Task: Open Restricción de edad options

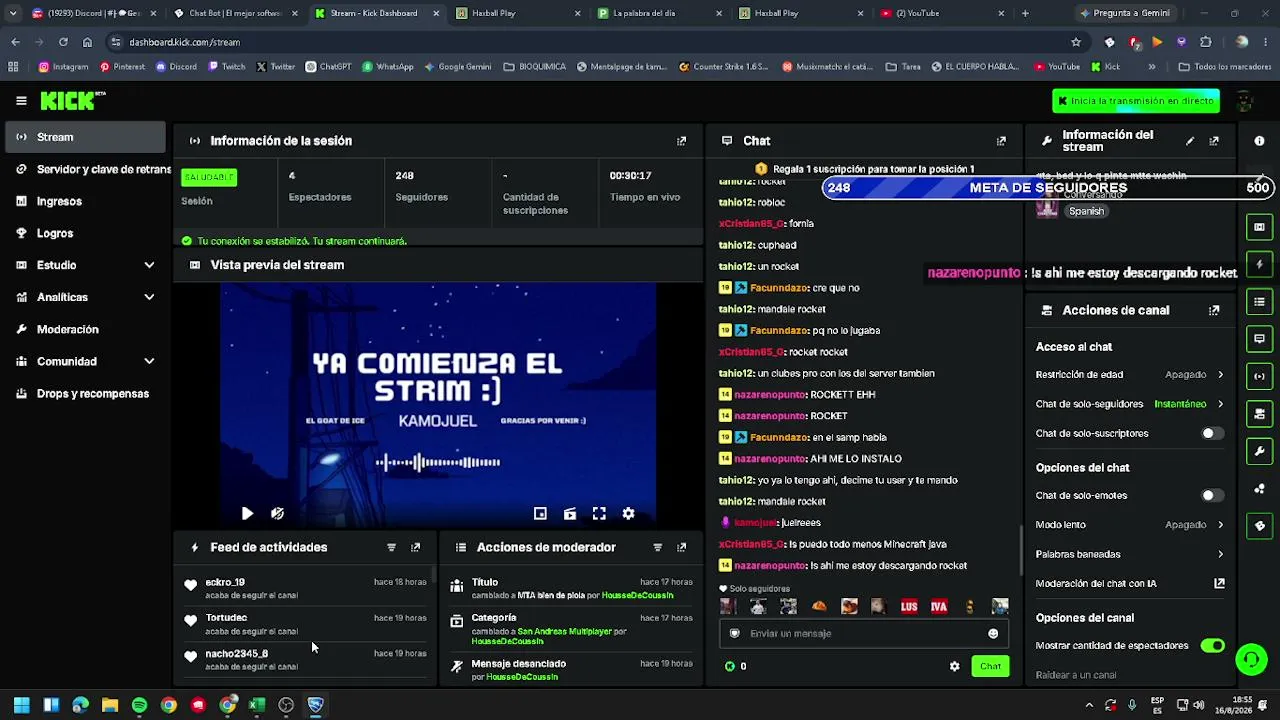Action: [1130, 374]
